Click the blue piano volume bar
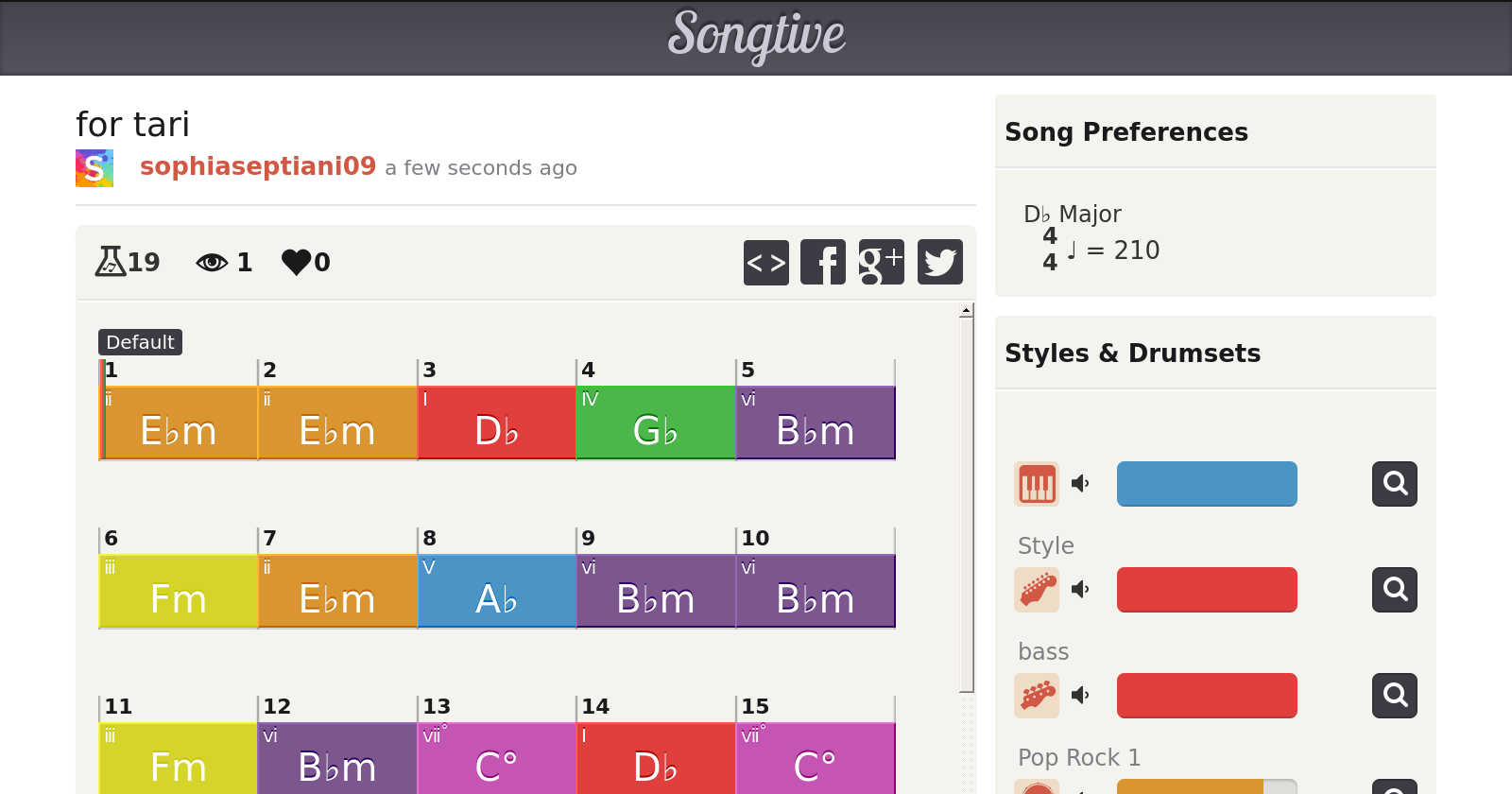 [1207, 484]
